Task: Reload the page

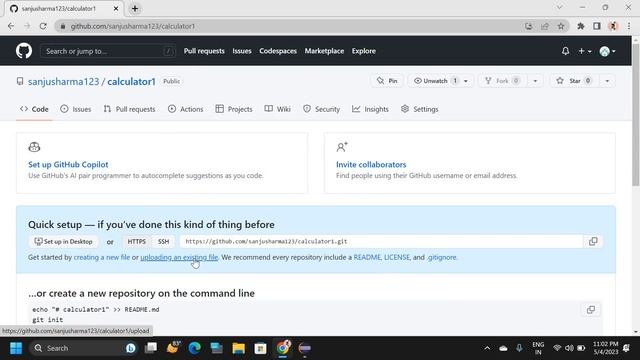Action: point(43,26)
